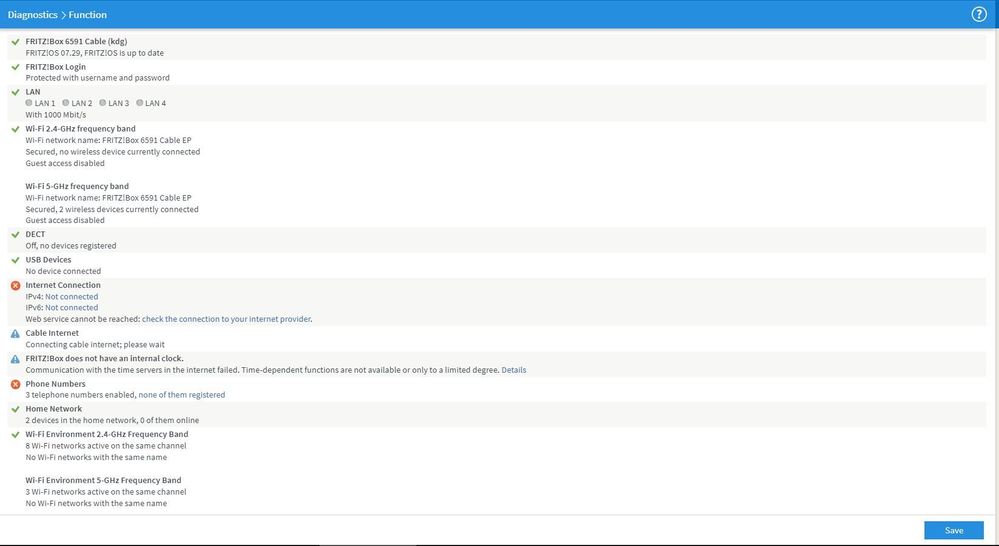The height and width of the screenshot is (546, 999).
Task: Click 'FRITZ!Box does not have an internal clock.' heading
Action: pos(104,359)
